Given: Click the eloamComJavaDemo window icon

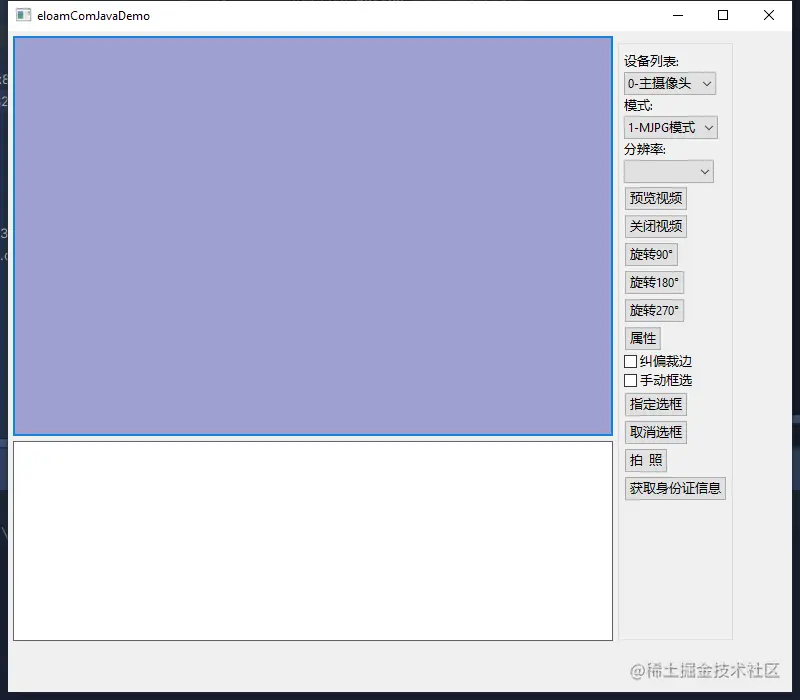Looking at the screenshot, I should [23, 15].
